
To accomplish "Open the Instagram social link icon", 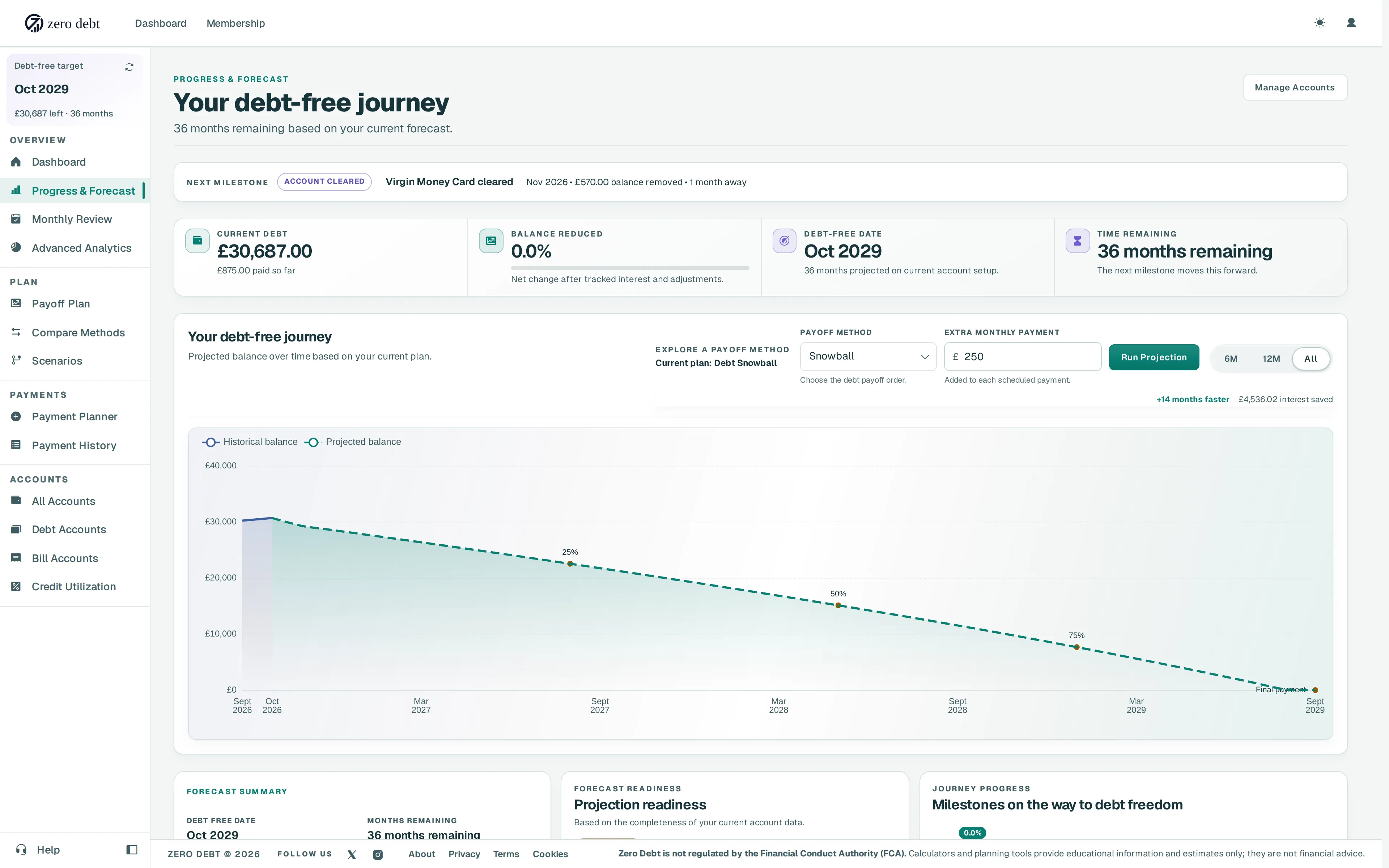I will click(x=378, y=854).
